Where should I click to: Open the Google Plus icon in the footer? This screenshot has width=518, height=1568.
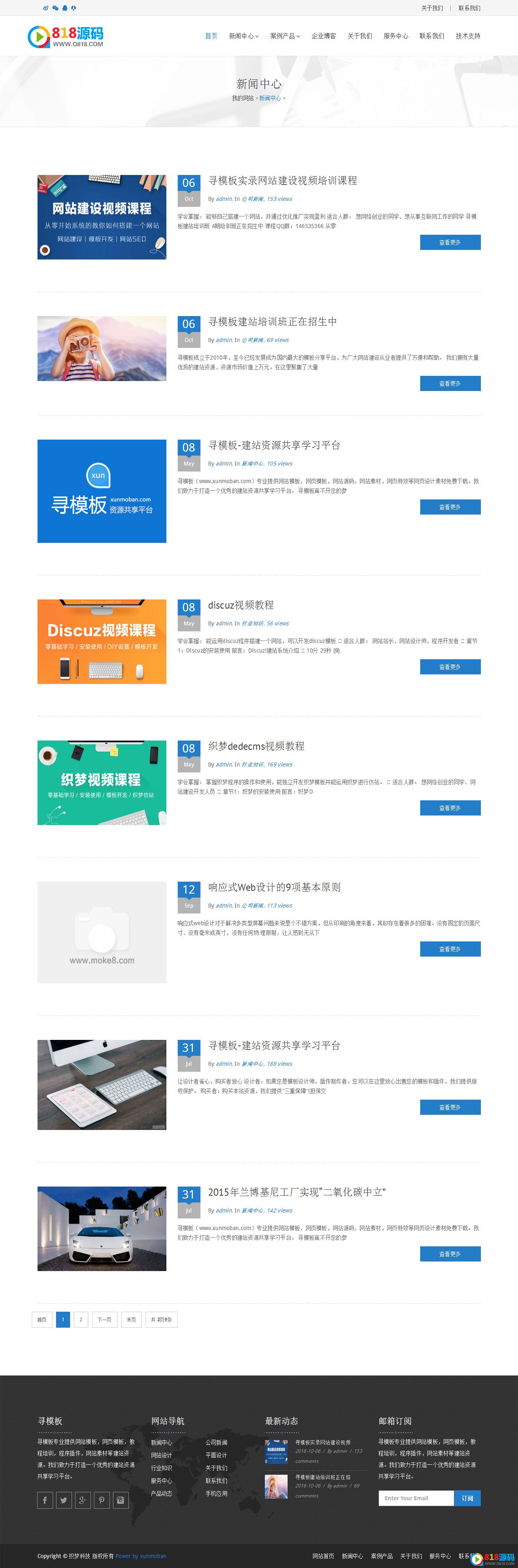coord(82,1500)
